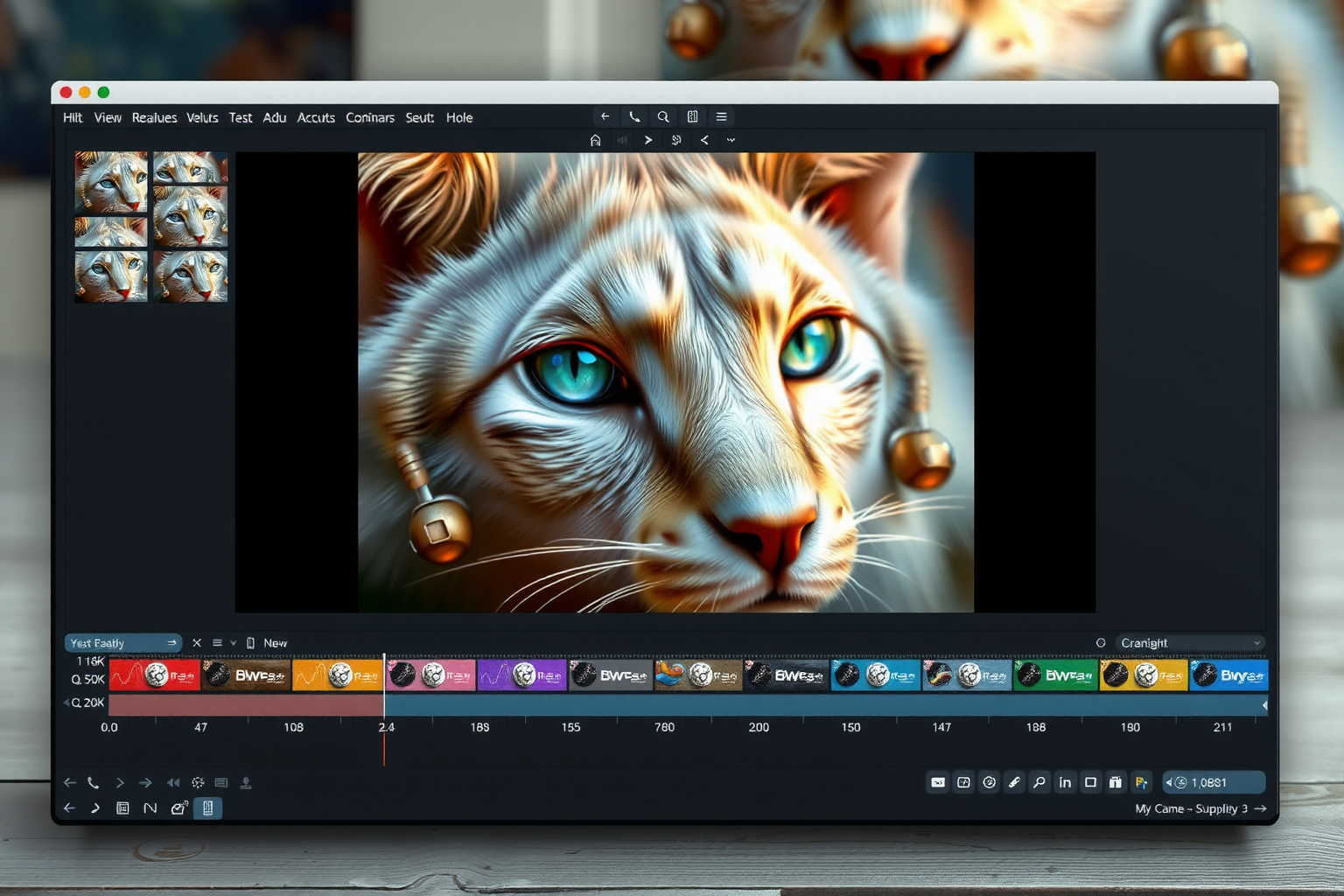Toggle the highlighted panel button at bottom left
This screenshot has height=896, width=1344.
[x=207, y=808]
